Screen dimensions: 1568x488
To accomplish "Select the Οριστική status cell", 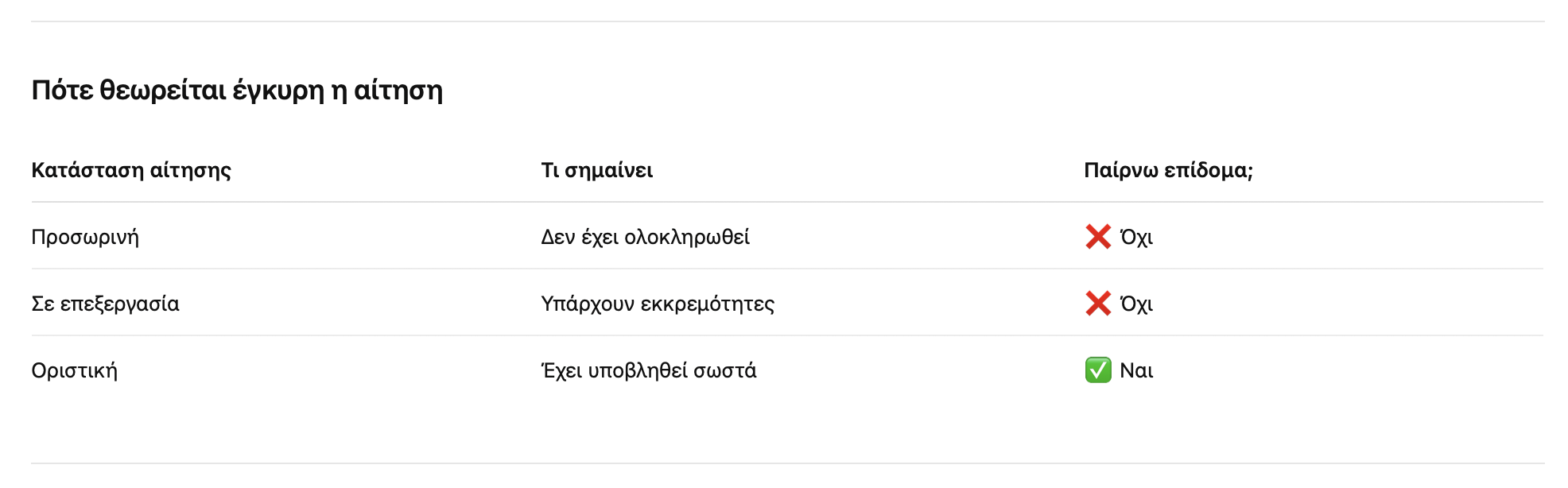I will [75, 370].
